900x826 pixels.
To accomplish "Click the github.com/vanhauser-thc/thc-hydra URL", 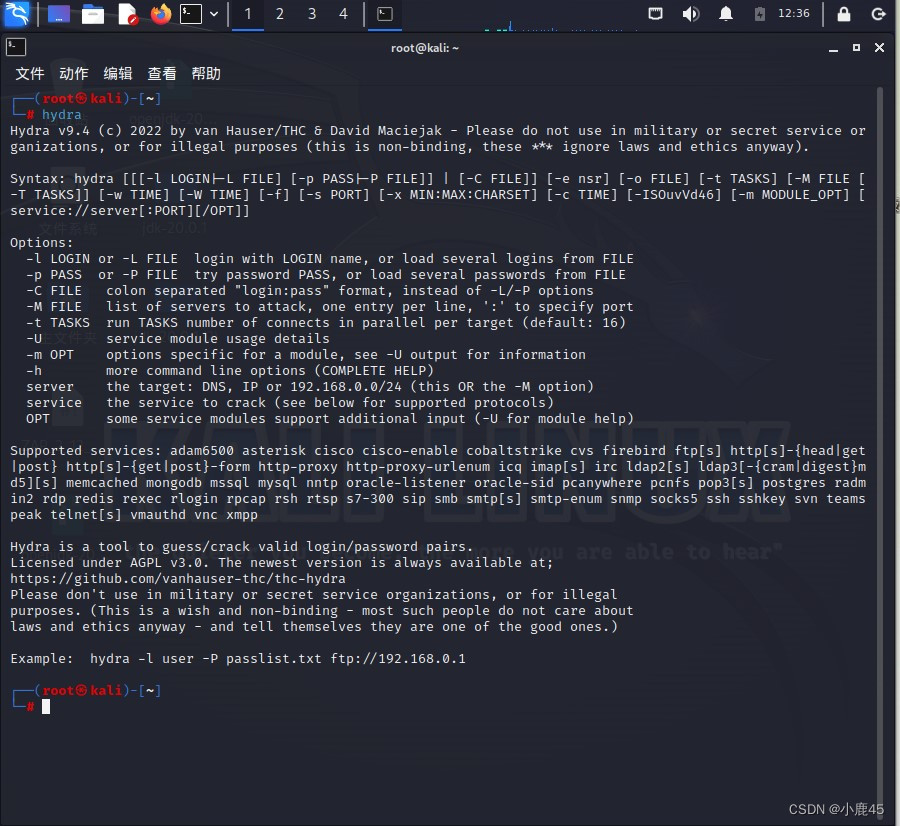I will [178, 579].
